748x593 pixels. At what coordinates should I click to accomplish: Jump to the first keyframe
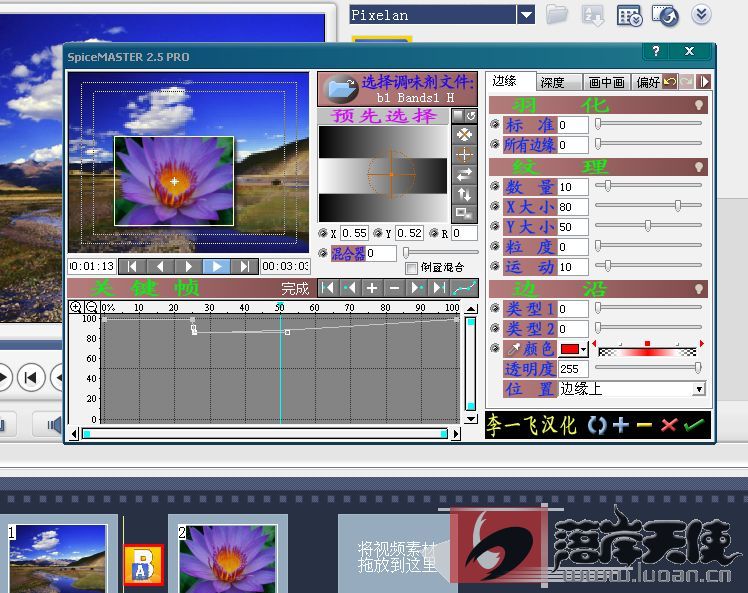pos(327,288)
